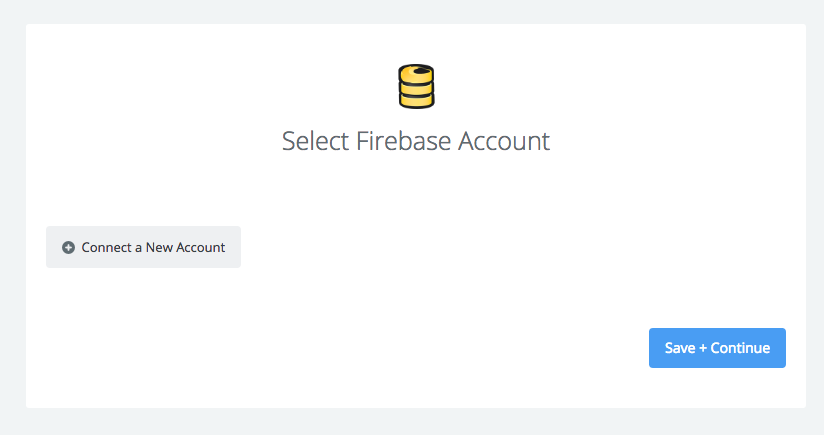
Task: Click the Select Firebase Account heading
Action: tap(416, 141)
